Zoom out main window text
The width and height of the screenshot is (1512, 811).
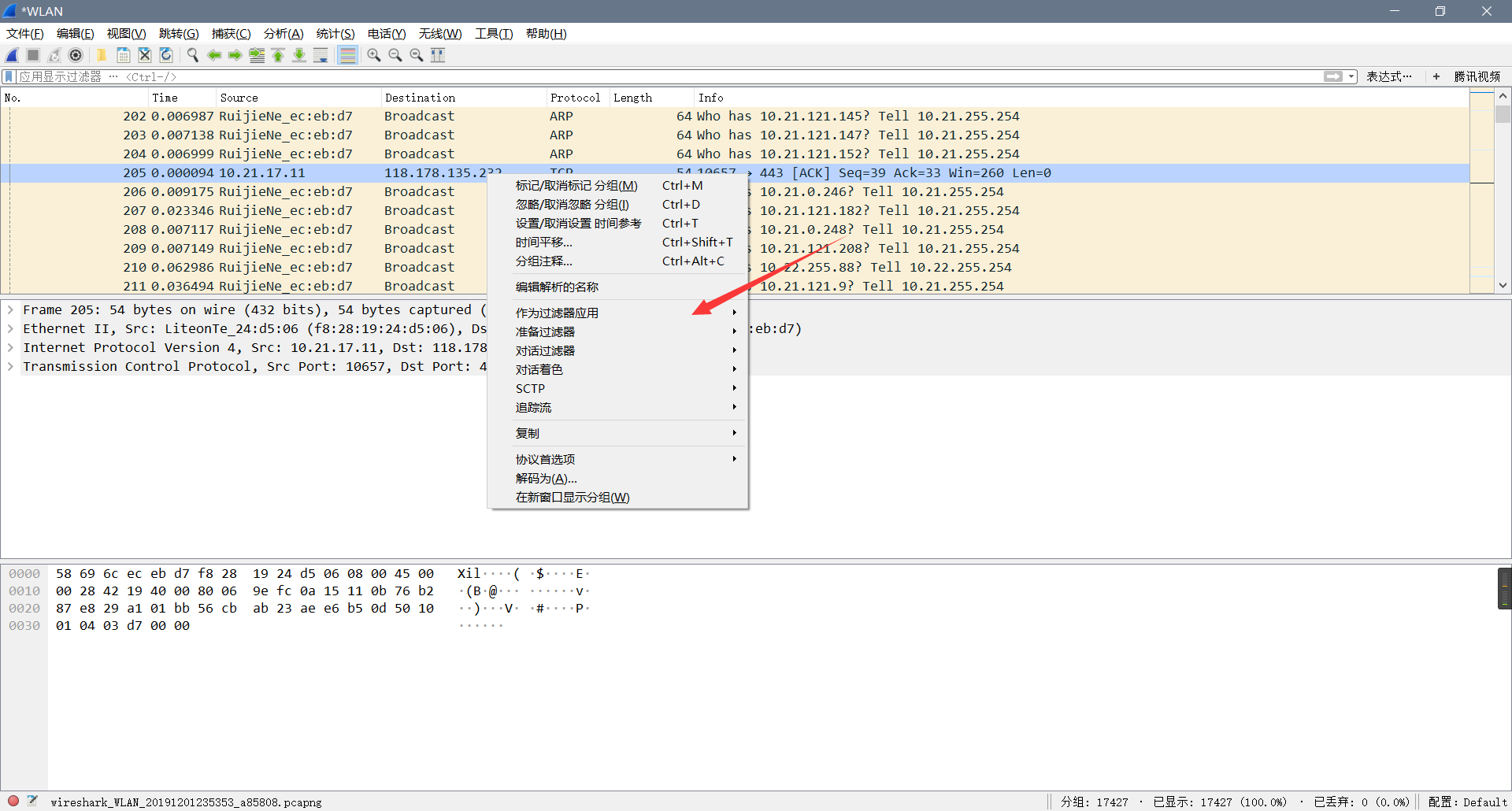click(395, 55)
